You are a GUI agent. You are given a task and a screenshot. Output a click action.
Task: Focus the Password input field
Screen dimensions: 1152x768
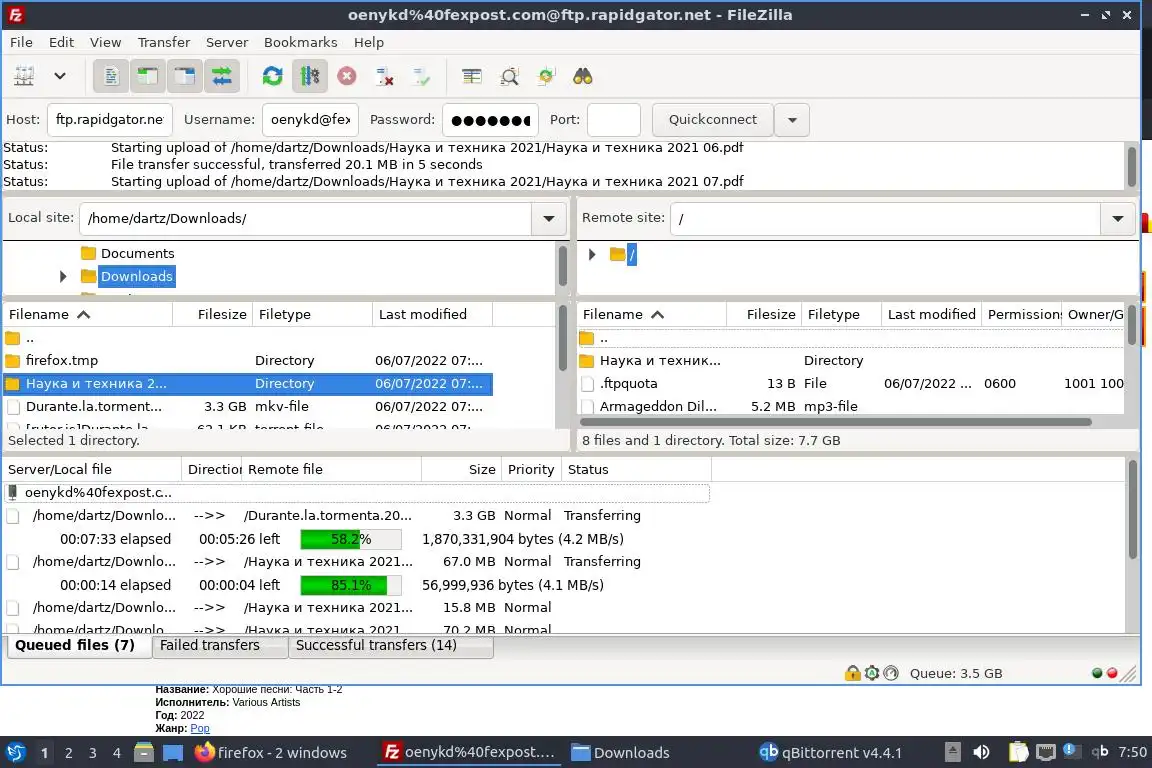(x=490, y=119)
